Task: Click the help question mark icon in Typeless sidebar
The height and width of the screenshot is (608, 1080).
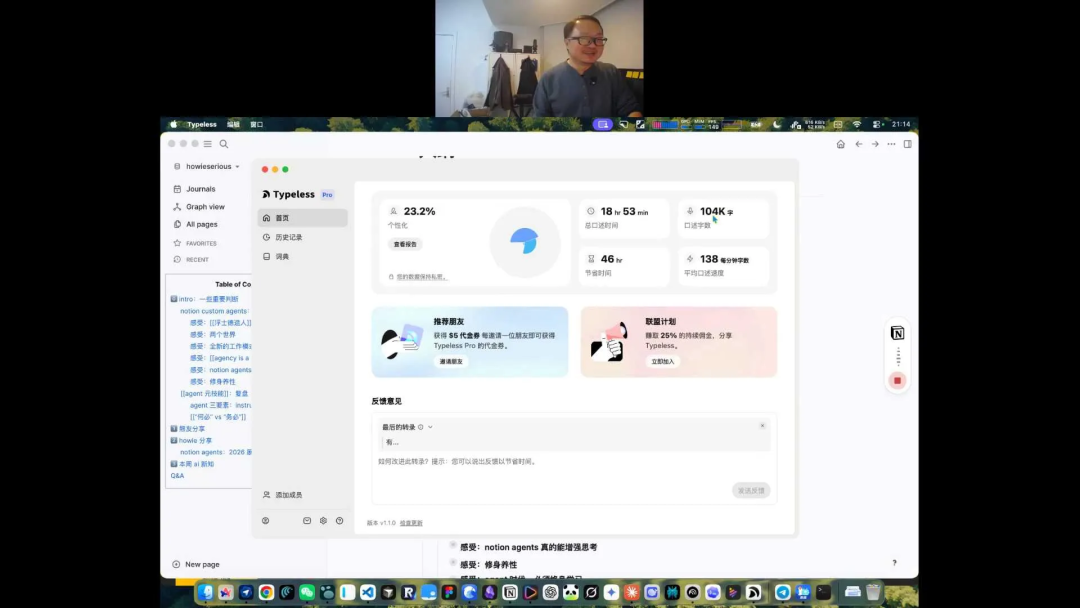Action: [340, 521]
